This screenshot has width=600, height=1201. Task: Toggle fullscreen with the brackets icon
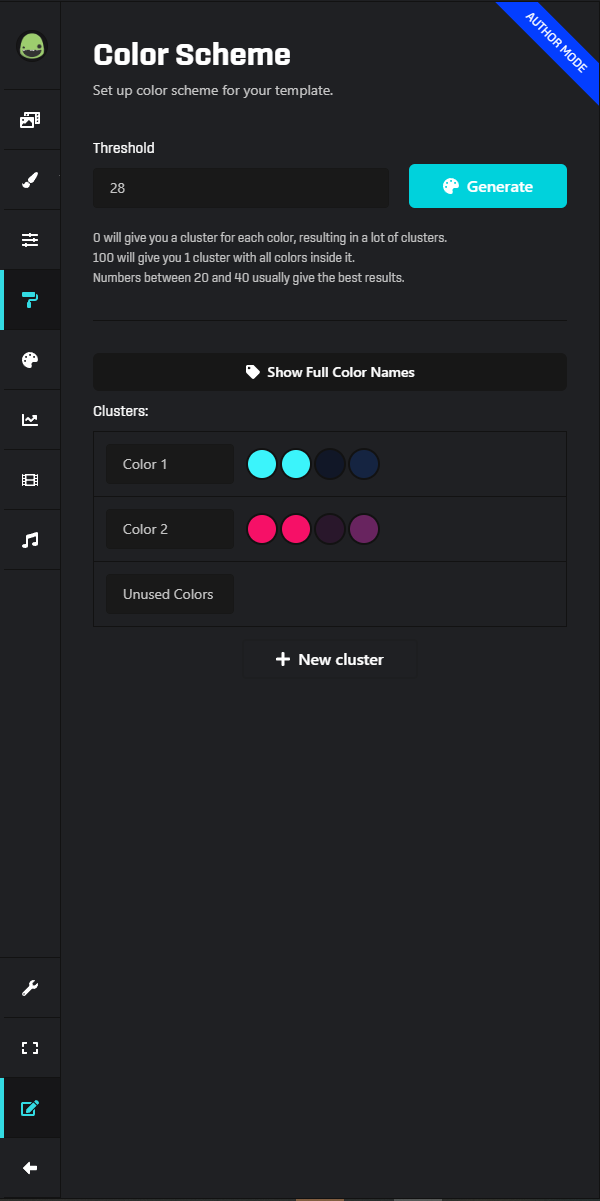pyautogui.click(x=30, y=1048)
